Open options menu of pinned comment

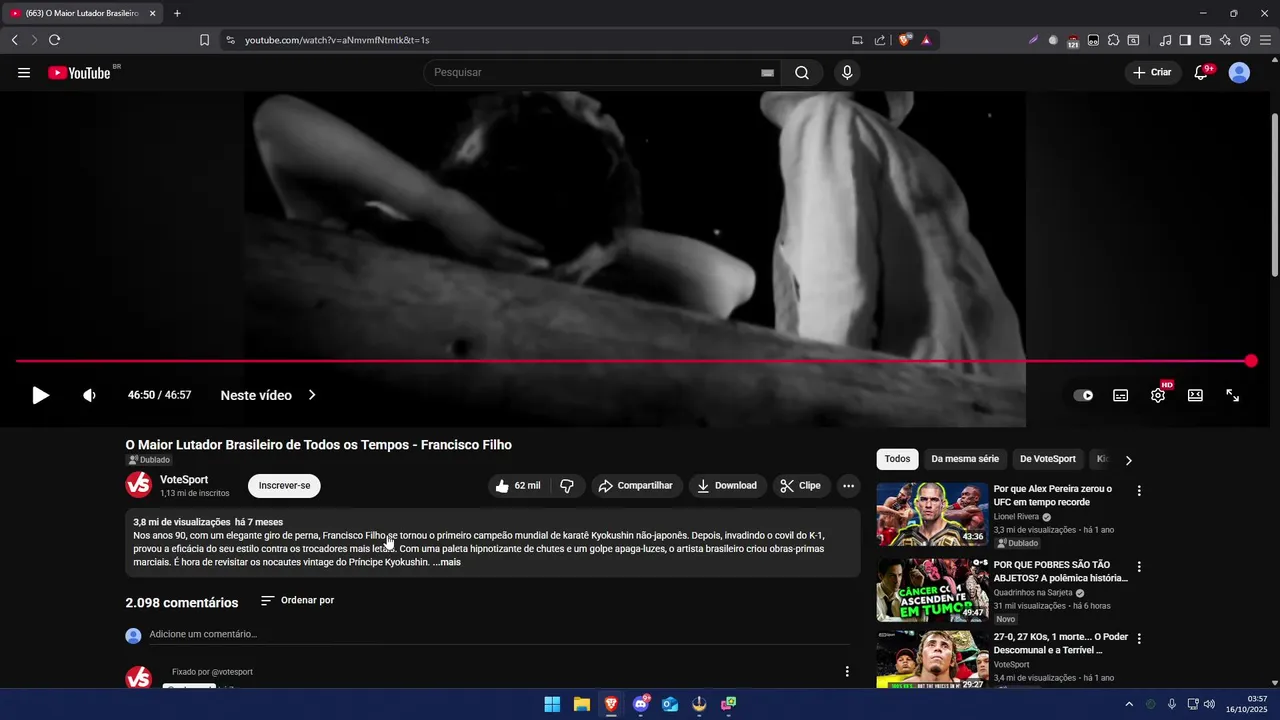(x=847, y=672)
